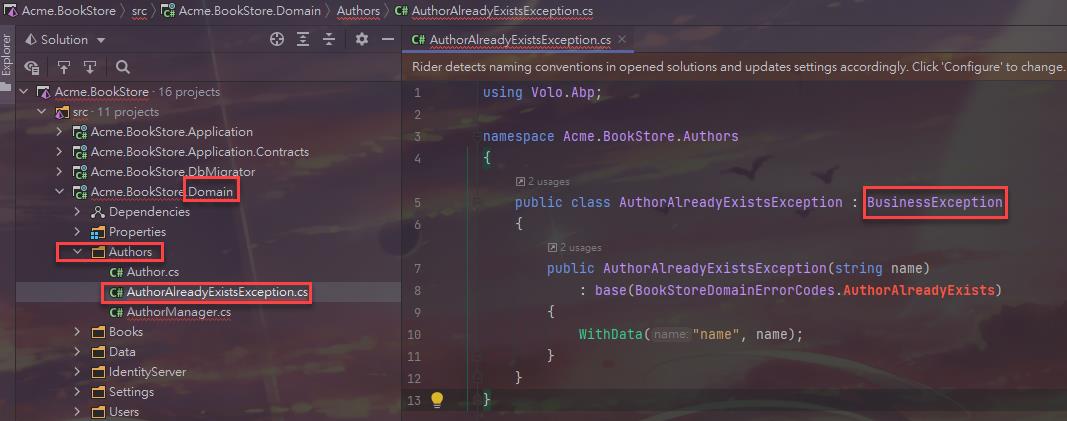The height and width of the screenshot is (421, 1067).
Task: Collapse the Acme.BookStore.Domain project node
Action: (x=60, y=192)
